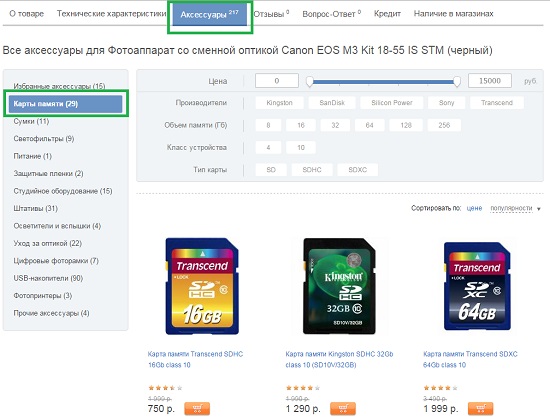Toggle Transcend manufacturer filter
The image size is (550, 418).
coord(497,103)
